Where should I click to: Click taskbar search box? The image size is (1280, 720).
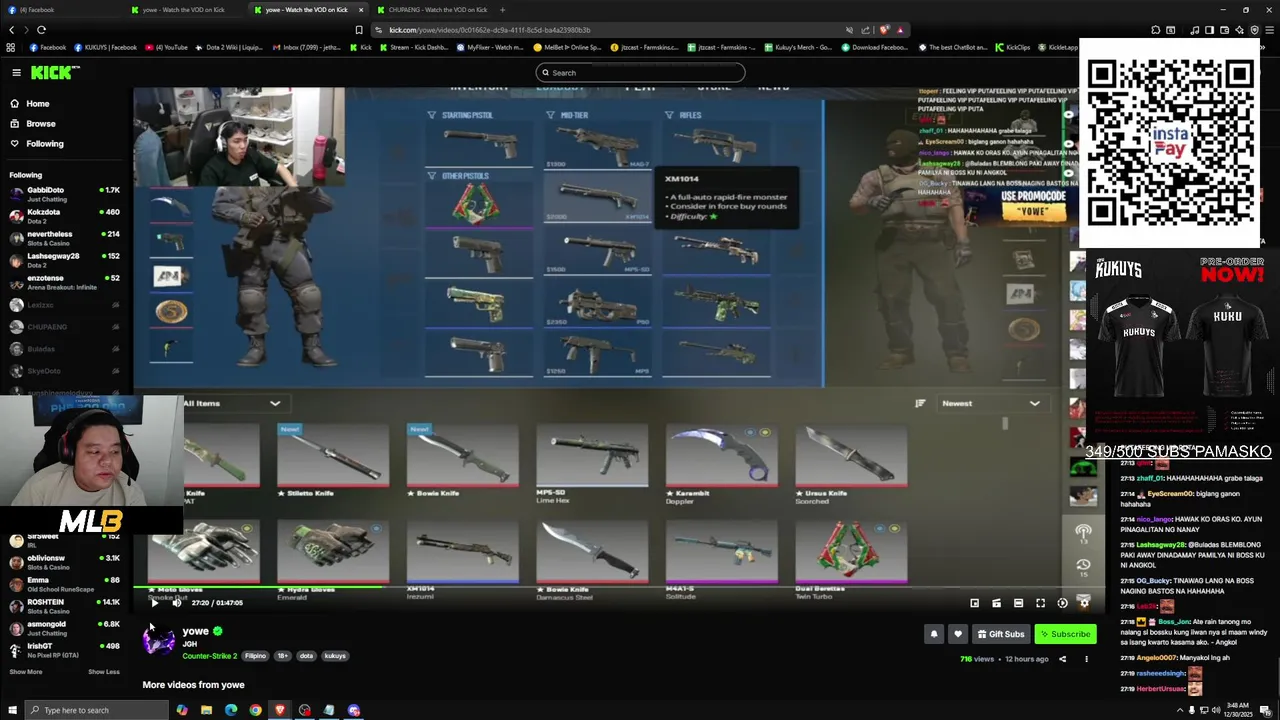(x=95, y=710)
